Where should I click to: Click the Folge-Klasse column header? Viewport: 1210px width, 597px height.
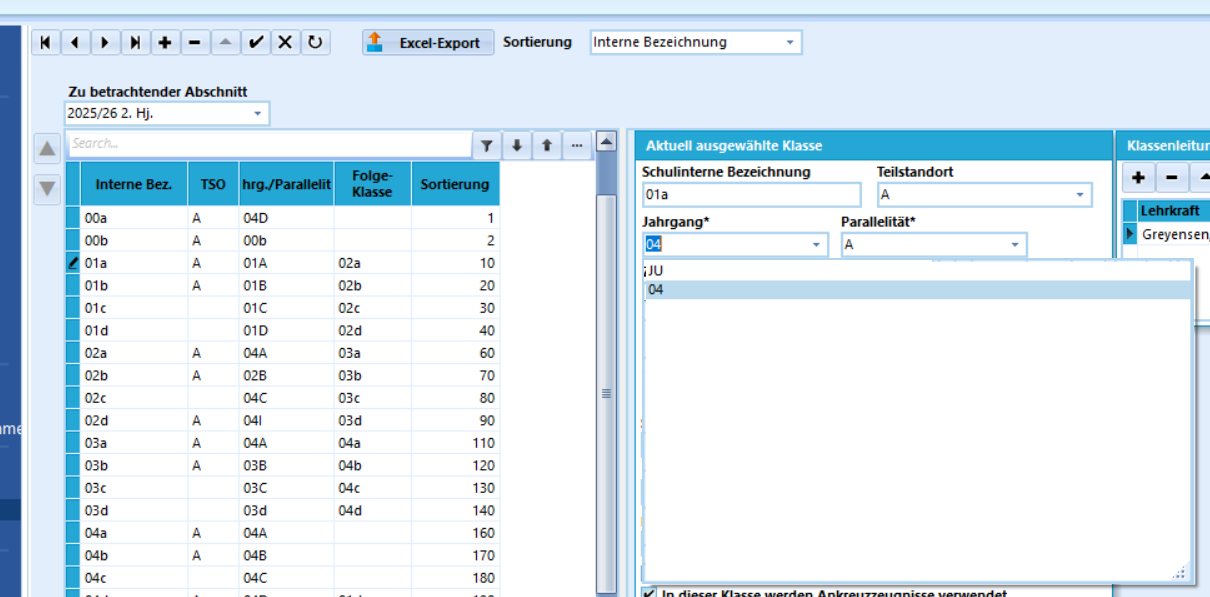click(373, 184)
